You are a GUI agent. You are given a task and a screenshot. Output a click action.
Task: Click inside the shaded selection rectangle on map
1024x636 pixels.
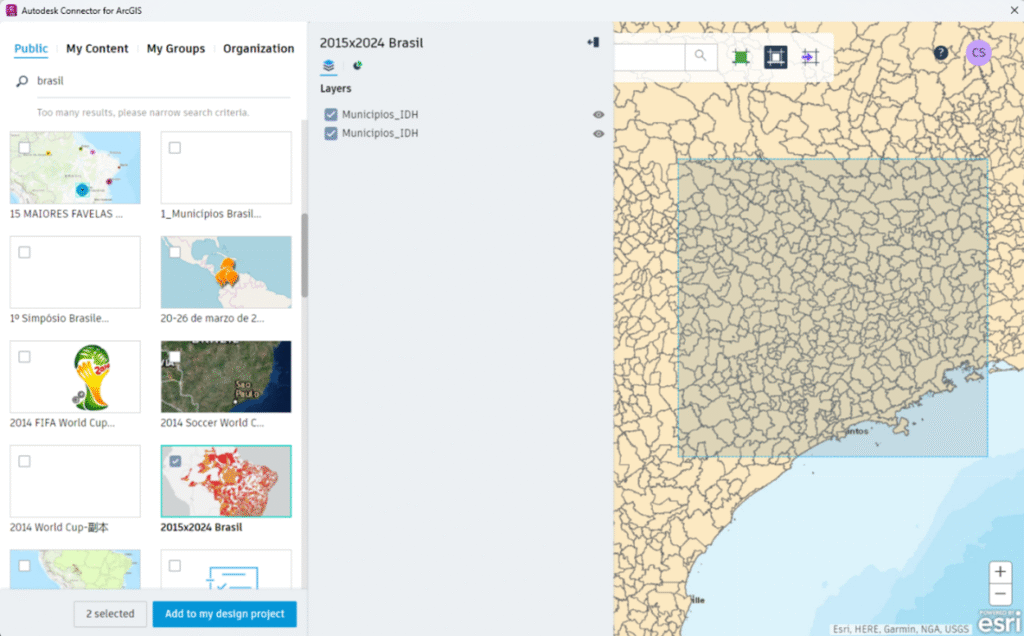pyautogui.click(x=833, y=308)
